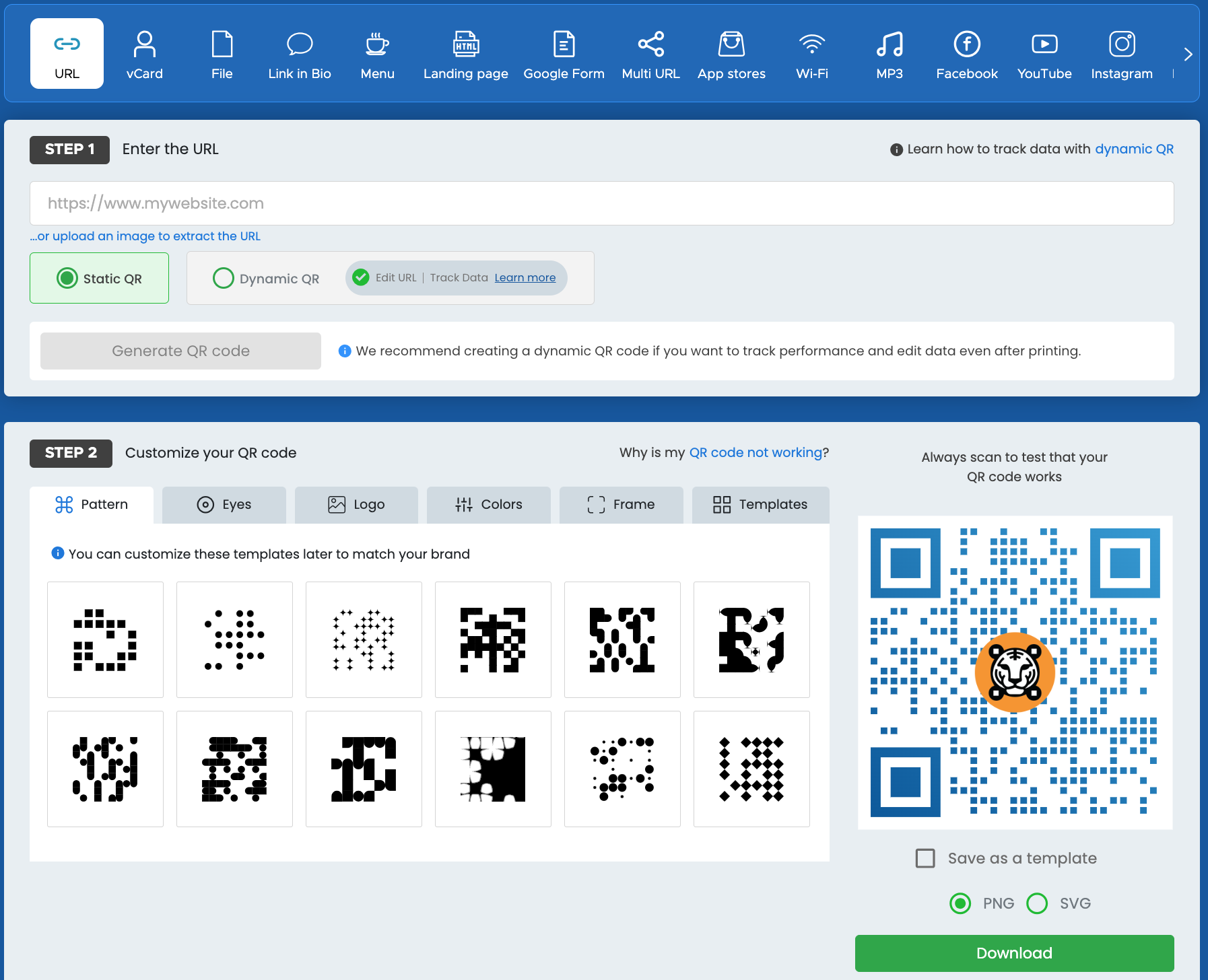This screenshot has width=1208, height=980.
Task: Click the green Download button
Action: (1014, 953)
